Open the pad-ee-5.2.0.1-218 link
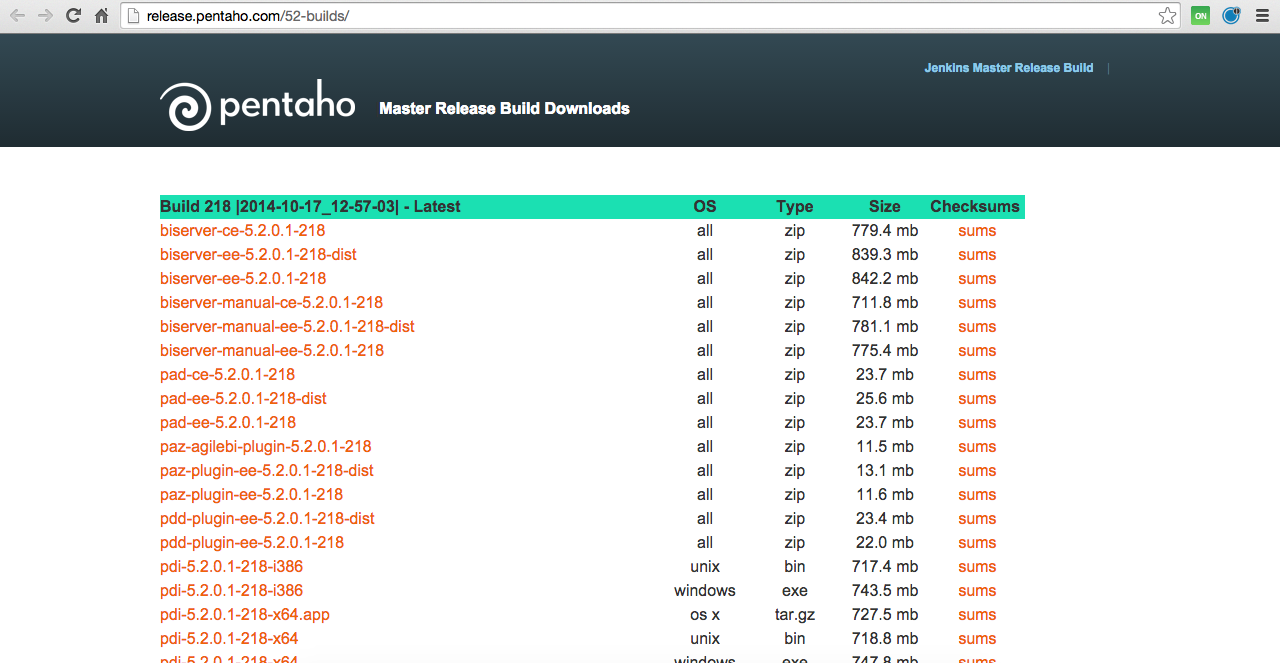This screenshot has height=663, width=1280. pyautogui.click(x=228, y=423)
